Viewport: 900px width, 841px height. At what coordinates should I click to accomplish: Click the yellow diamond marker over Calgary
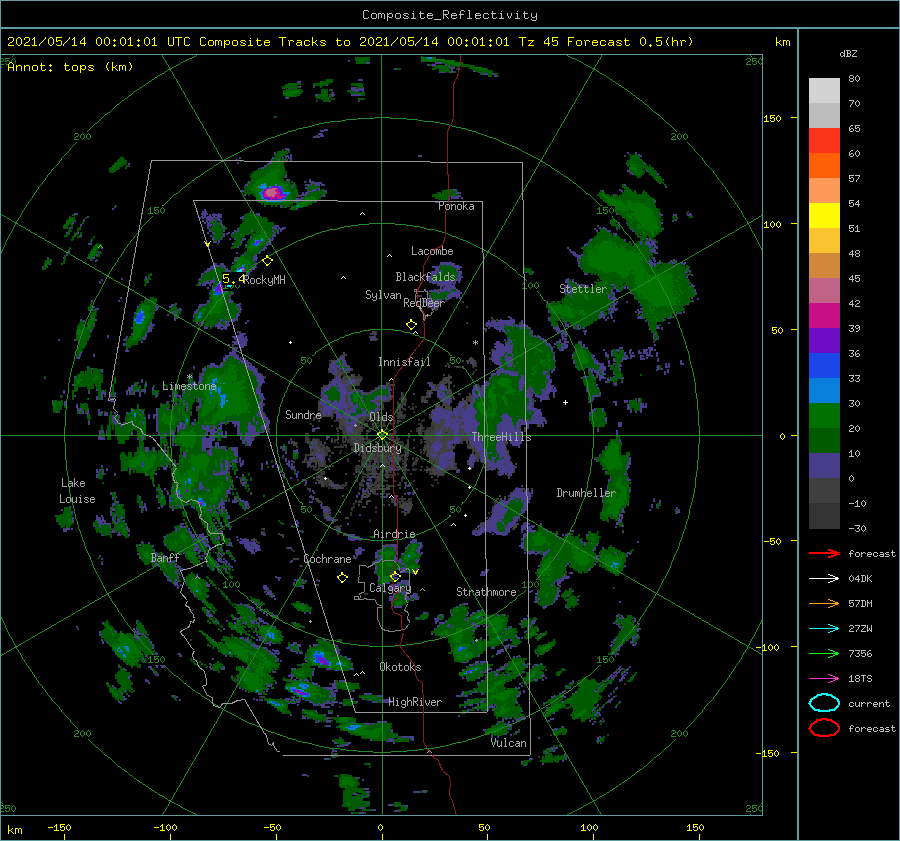[395, 576]
